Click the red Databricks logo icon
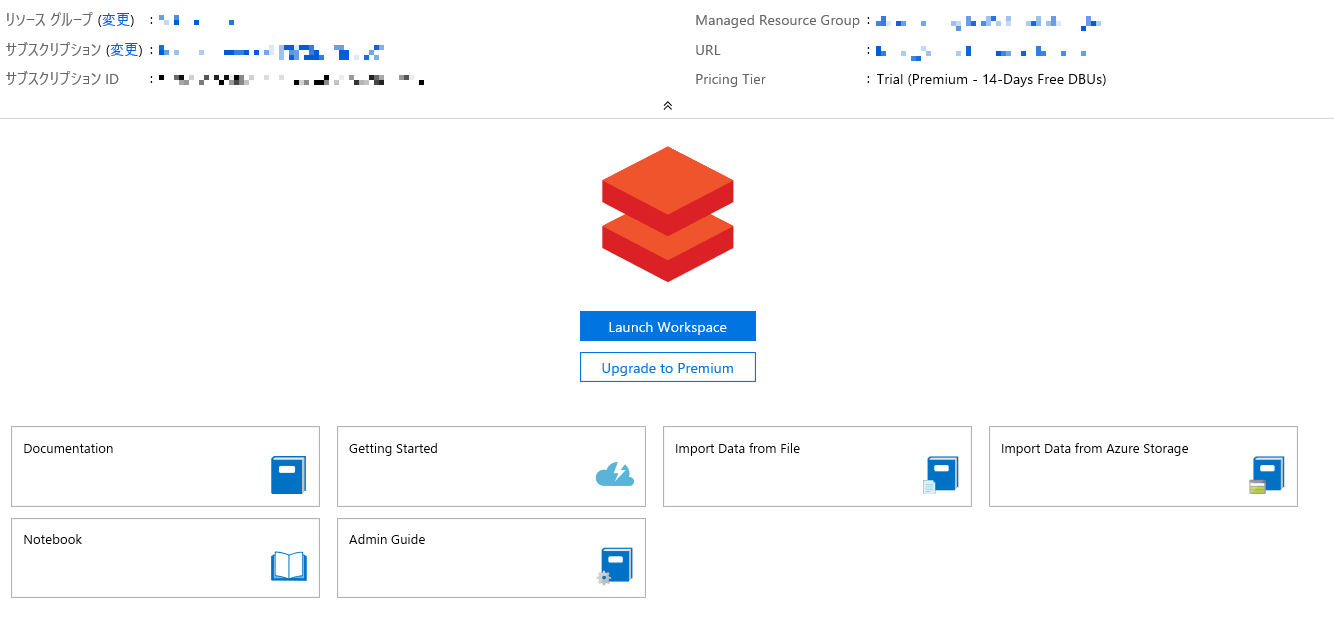The height and width of the screenshot is (640, 1334). click(x=667, y=213)
